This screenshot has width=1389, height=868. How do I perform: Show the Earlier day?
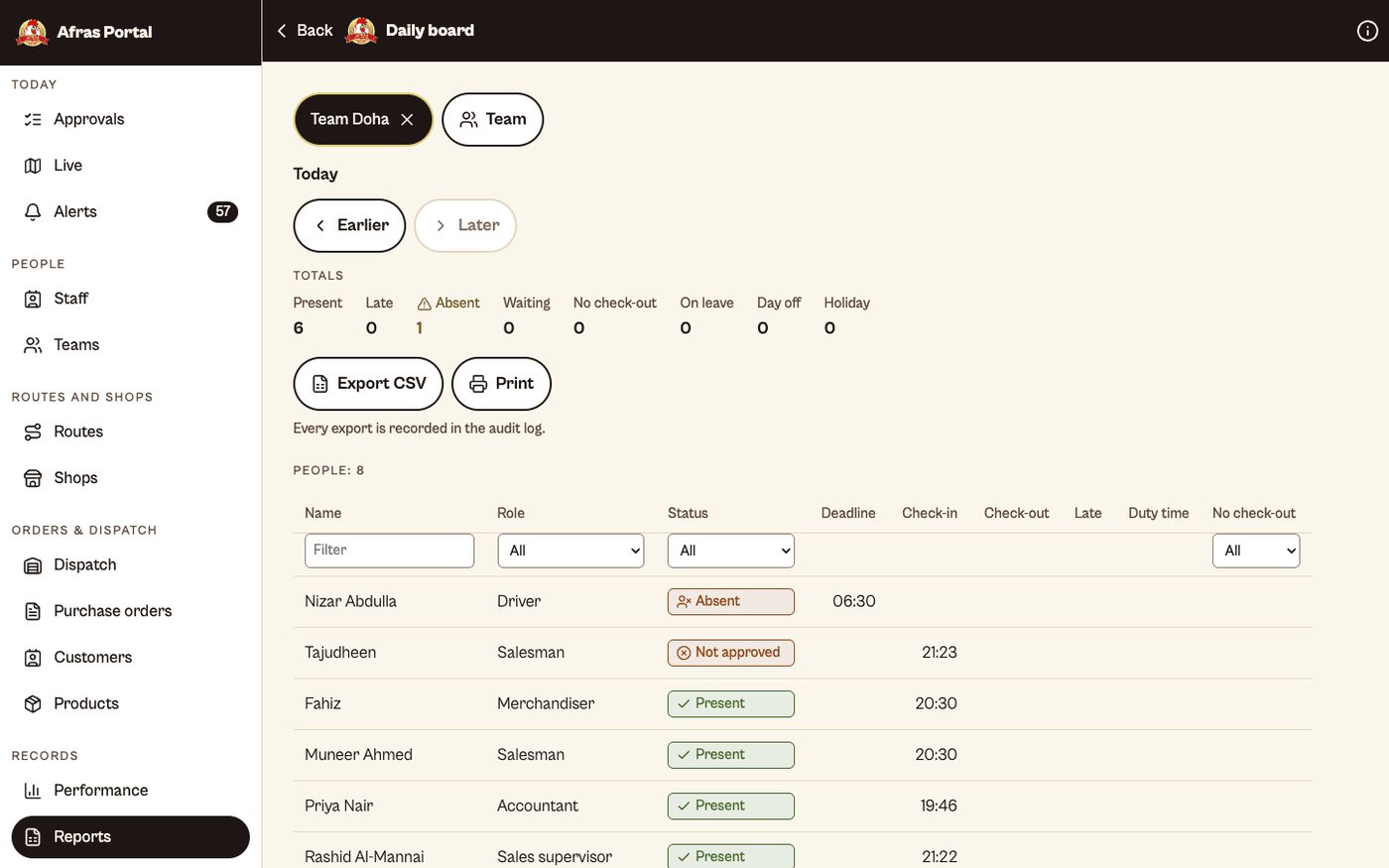tap(349, 225)
